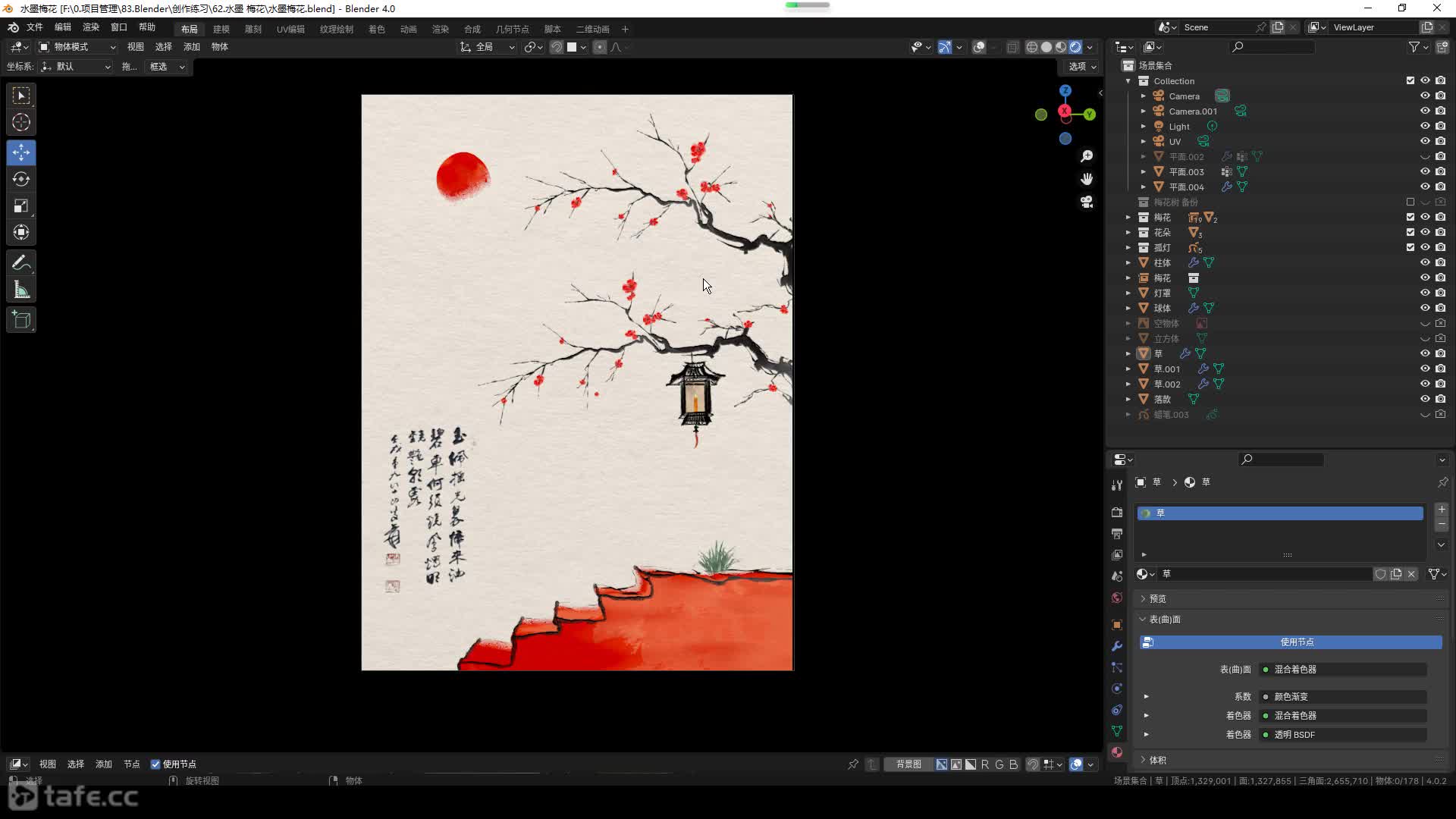Switch to the 建模 workspace tab

[x=221, y=29]
